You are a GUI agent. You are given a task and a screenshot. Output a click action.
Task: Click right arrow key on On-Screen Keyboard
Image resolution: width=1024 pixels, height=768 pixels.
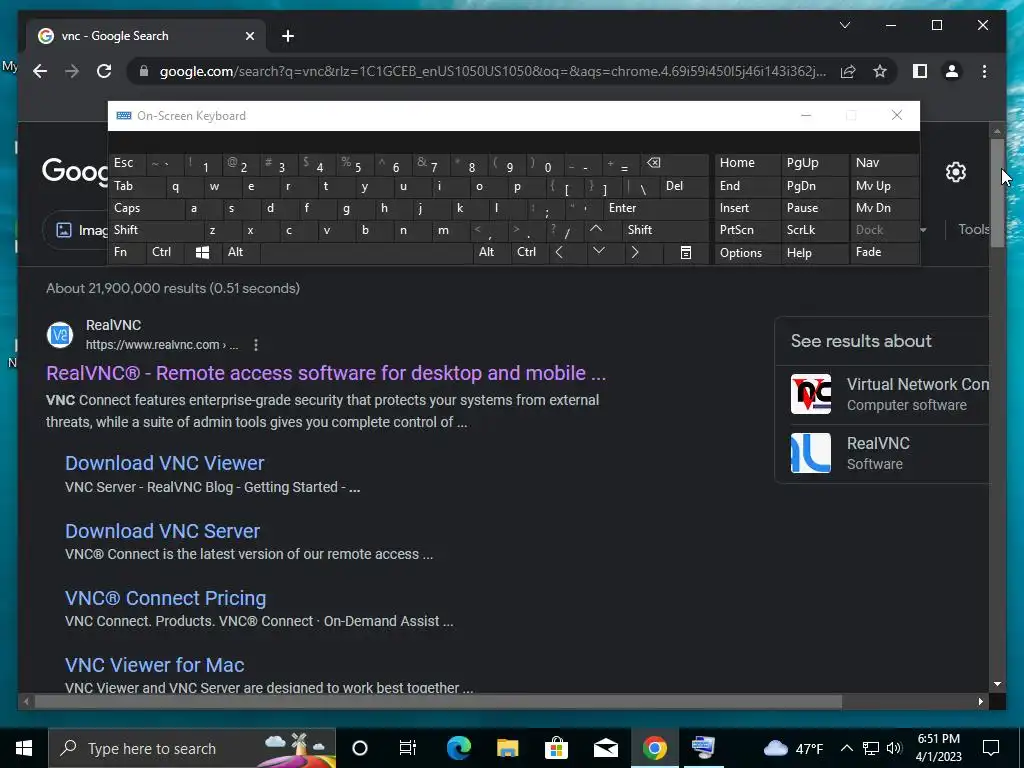tap(634, 252)
